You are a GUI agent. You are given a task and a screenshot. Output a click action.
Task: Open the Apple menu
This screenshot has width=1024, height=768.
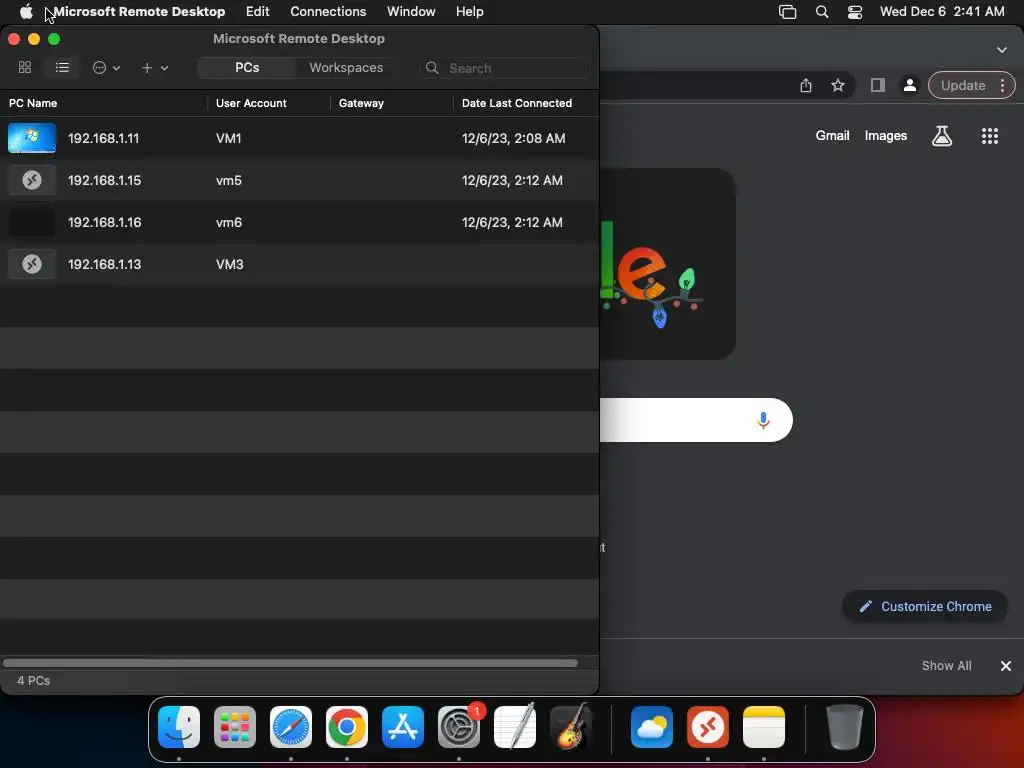pos(26,11)
